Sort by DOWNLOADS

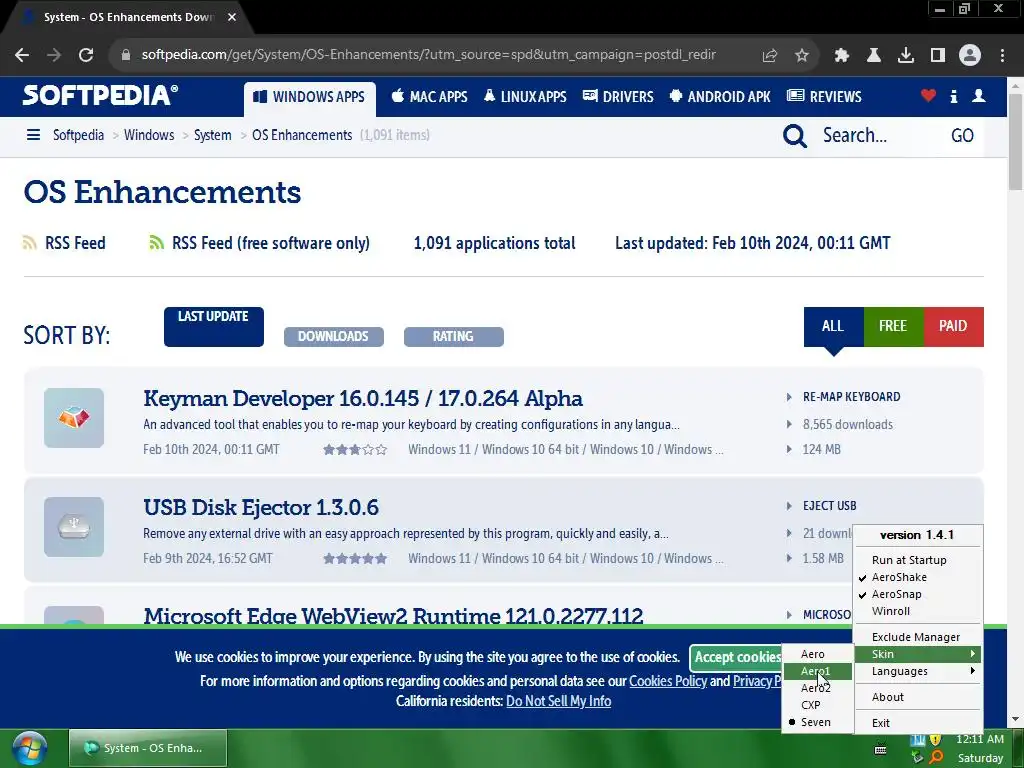[x=334, y=336]
